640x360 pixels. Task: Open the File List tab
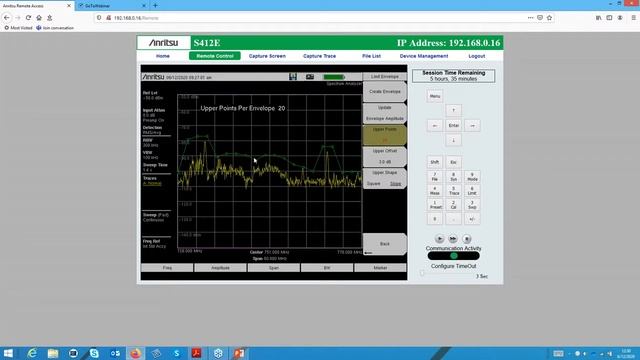pos(371,56)
